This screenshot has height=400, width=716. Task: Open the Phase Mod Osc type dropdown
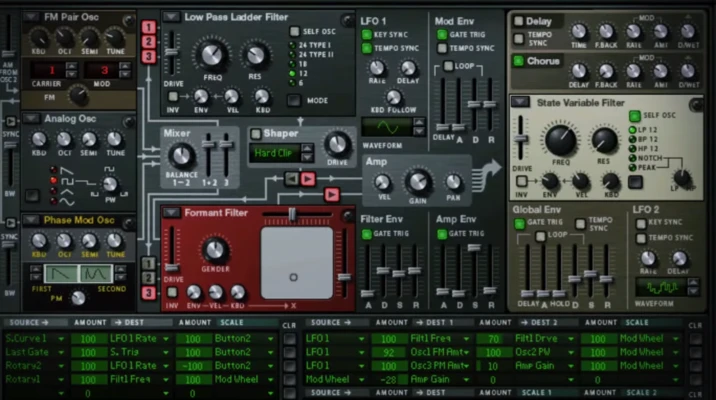click(32, 220)
